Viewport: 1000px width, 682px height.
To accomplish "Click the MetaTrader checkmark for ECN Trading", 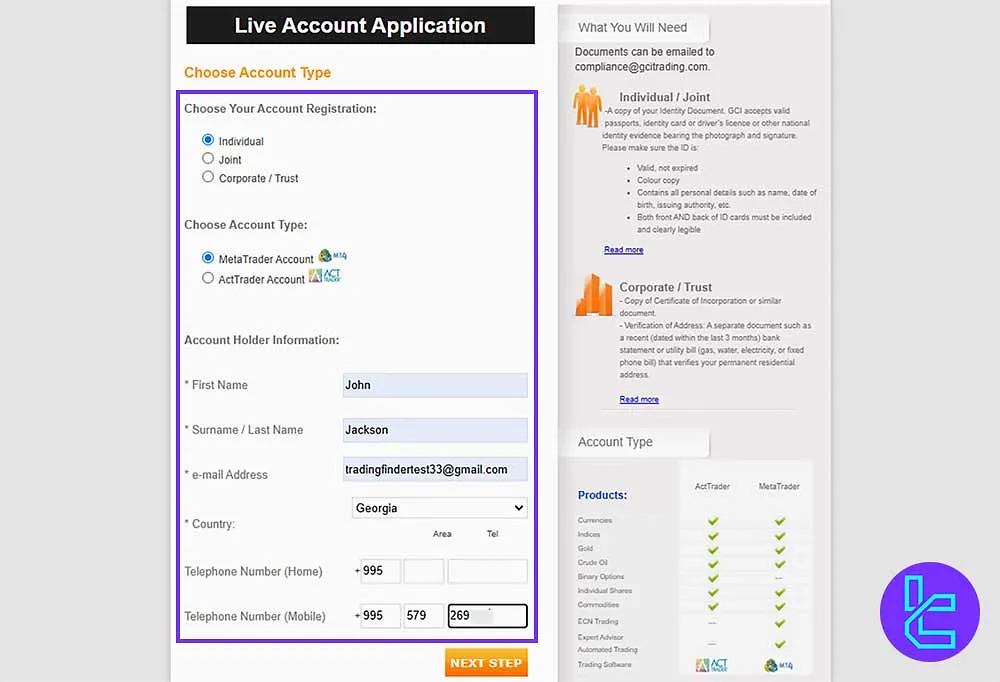I will [x=779, y=623].
